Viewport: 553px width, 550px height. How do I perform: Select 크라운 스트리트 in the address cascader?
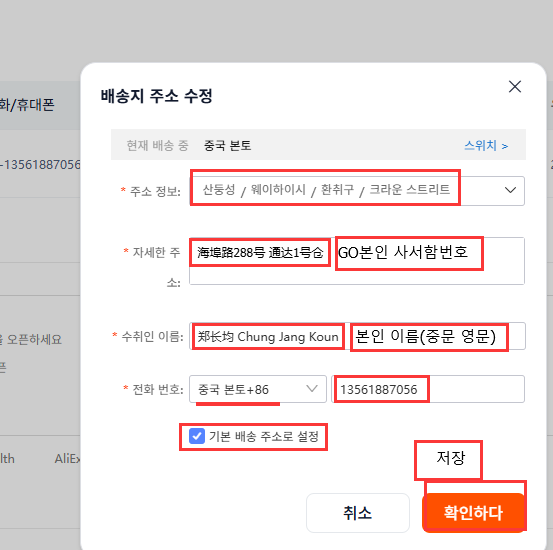point(409,190)
